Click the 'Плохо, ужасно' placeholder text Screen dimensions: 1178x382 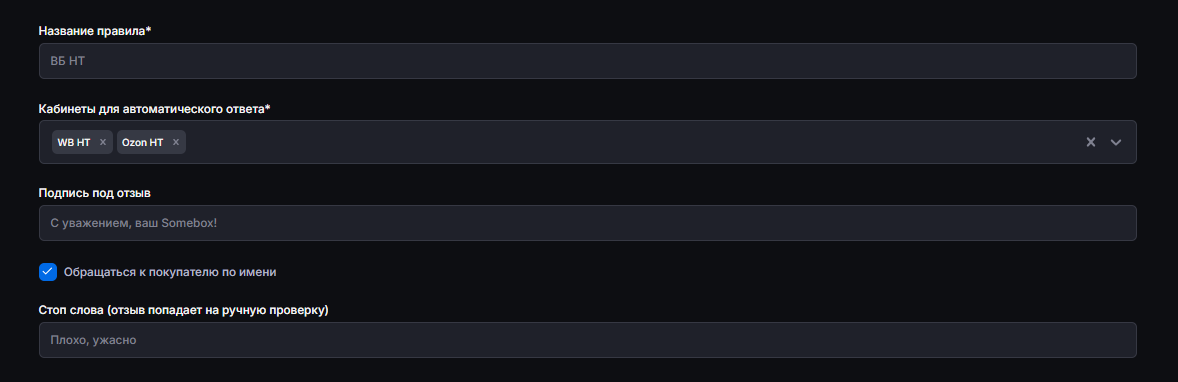[x=93, y=341]
